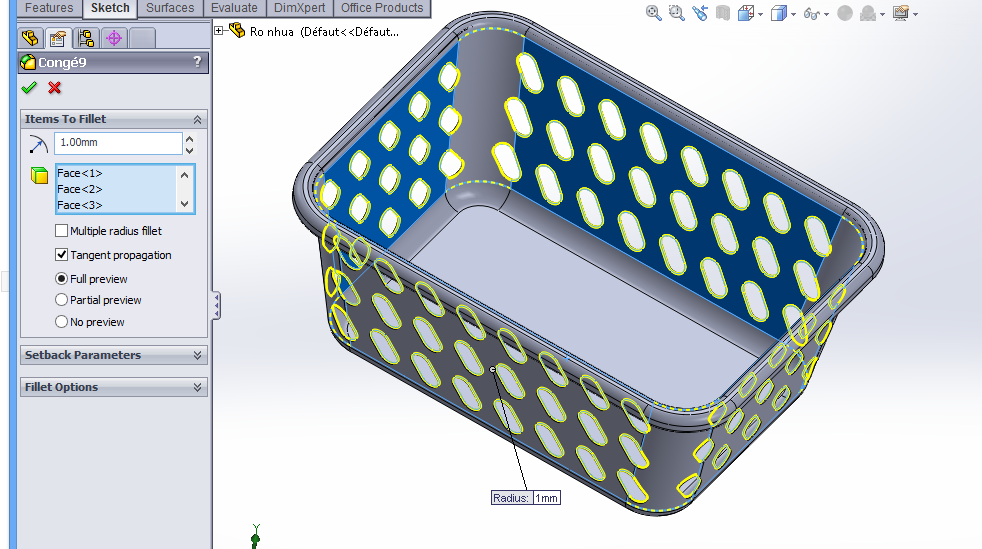Click the Zoom to Fit icon
982x549 pixels.
(654, 14)
